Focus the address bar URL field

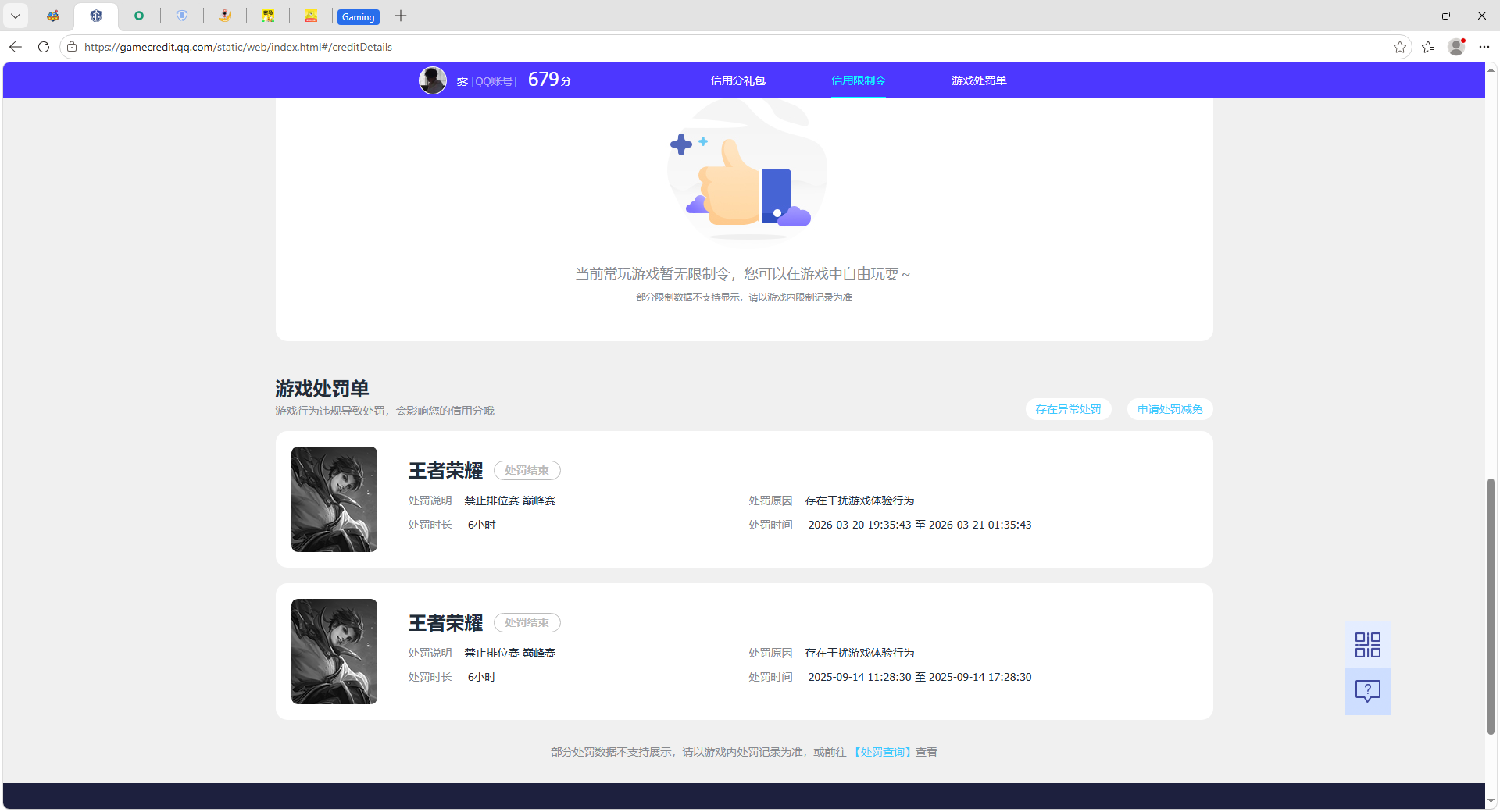pyautogui.click(x=727, y=47)
